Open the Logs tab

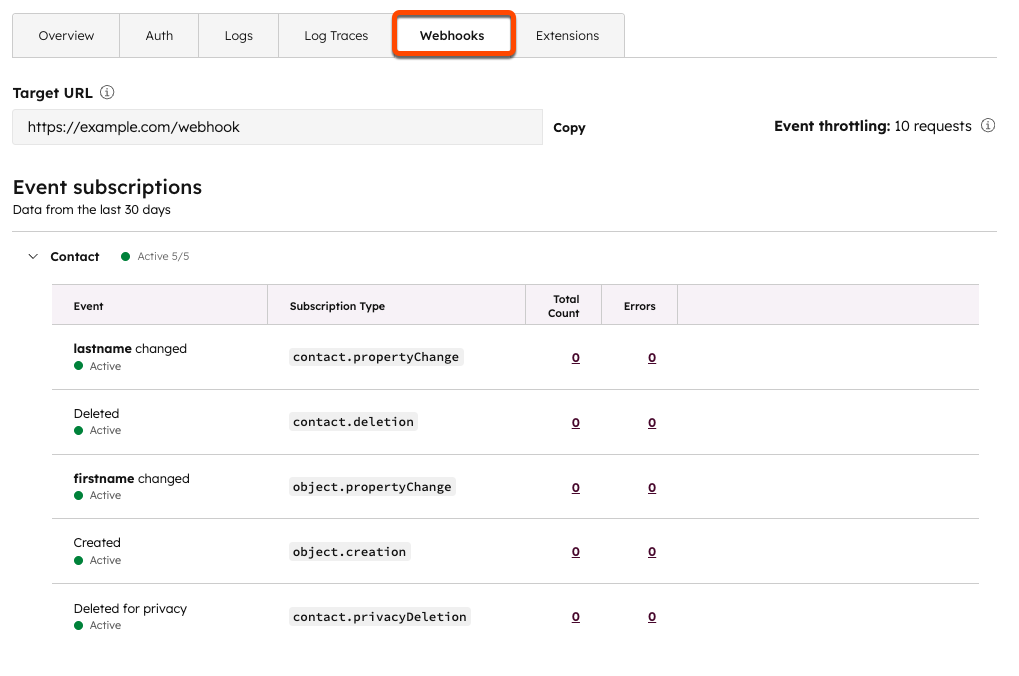click(x=238, y=36)
